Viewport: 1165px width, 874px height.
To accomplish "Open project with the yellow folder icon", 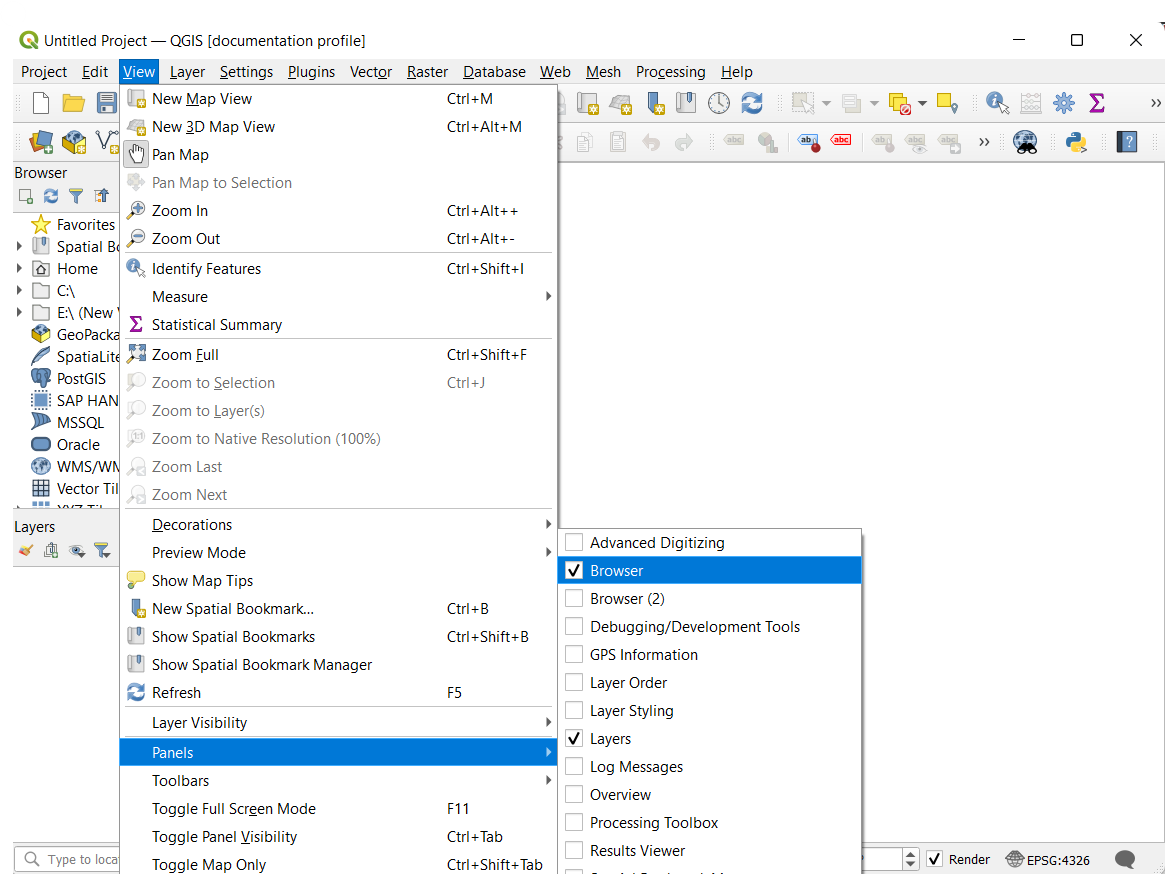I will (73, 103).
